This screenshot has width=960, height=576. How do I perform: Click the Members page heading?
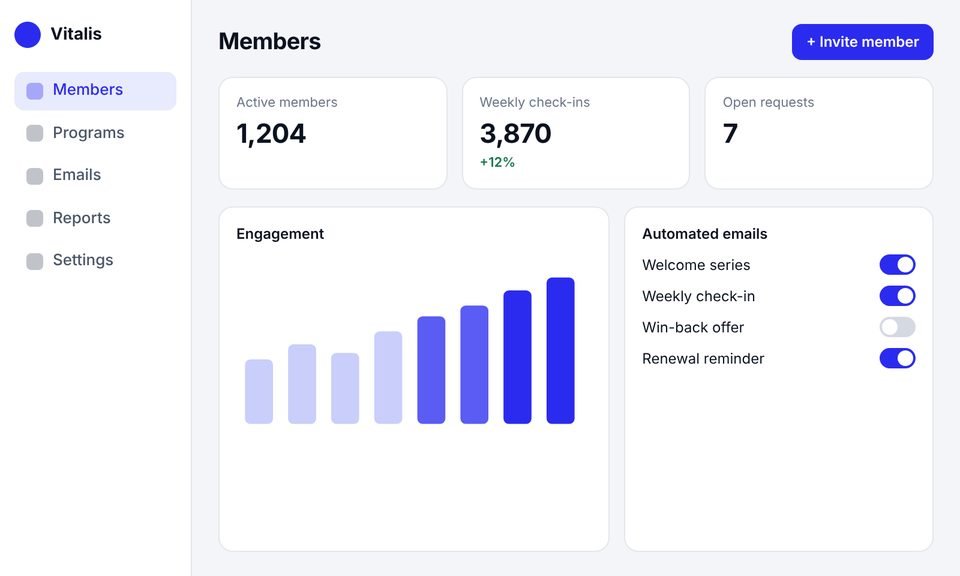[269, 42]
